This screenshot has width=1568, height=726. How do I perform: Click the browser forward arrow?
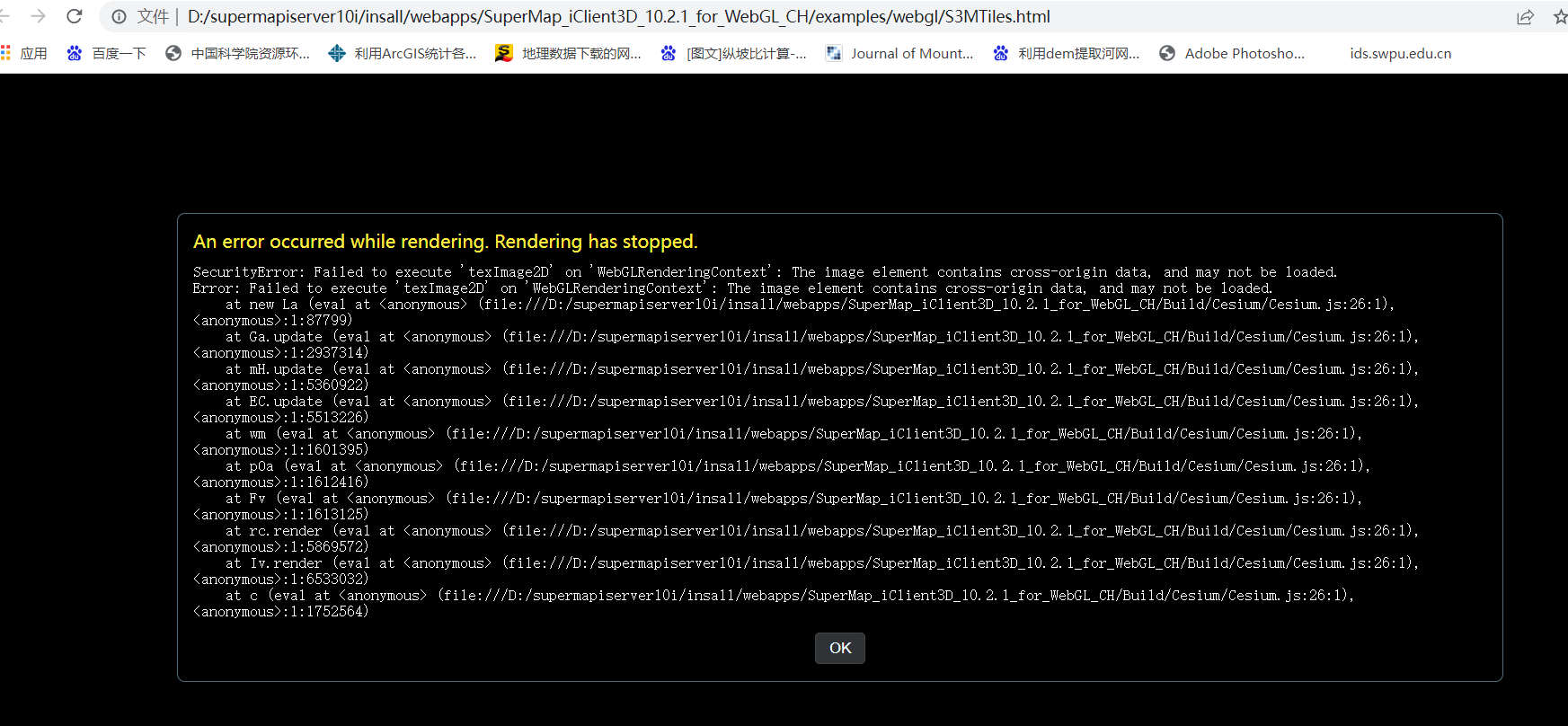(x=38, y=16)
